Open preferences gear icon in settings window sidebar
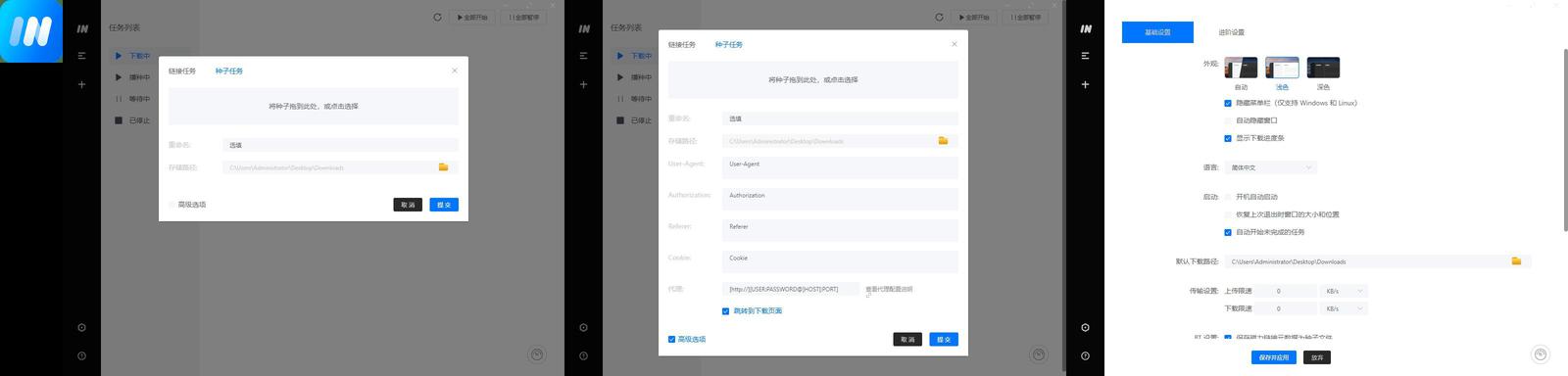Image resolution: width=1568 pixels, height=376 pixels. coord(1085,328)
